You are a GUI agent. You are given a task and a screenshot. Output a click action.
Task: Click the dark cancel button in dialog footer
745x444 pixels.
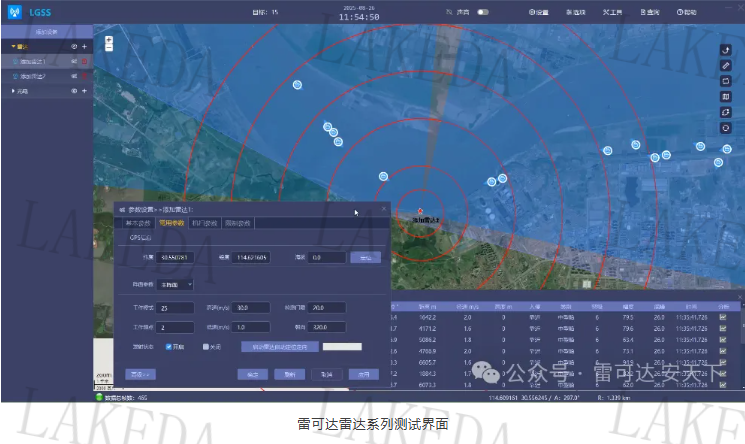click(326, 375)
